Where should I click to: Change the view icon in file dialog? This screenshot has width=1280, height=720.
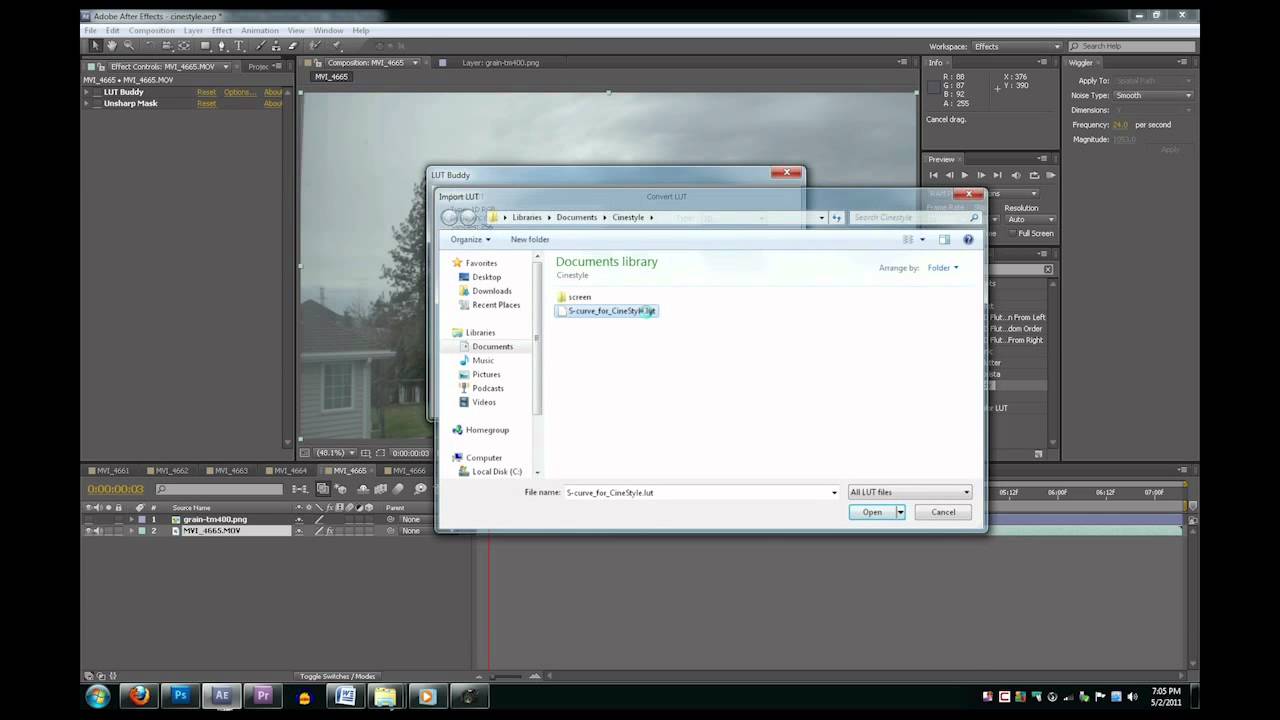(x=908, y=240)
